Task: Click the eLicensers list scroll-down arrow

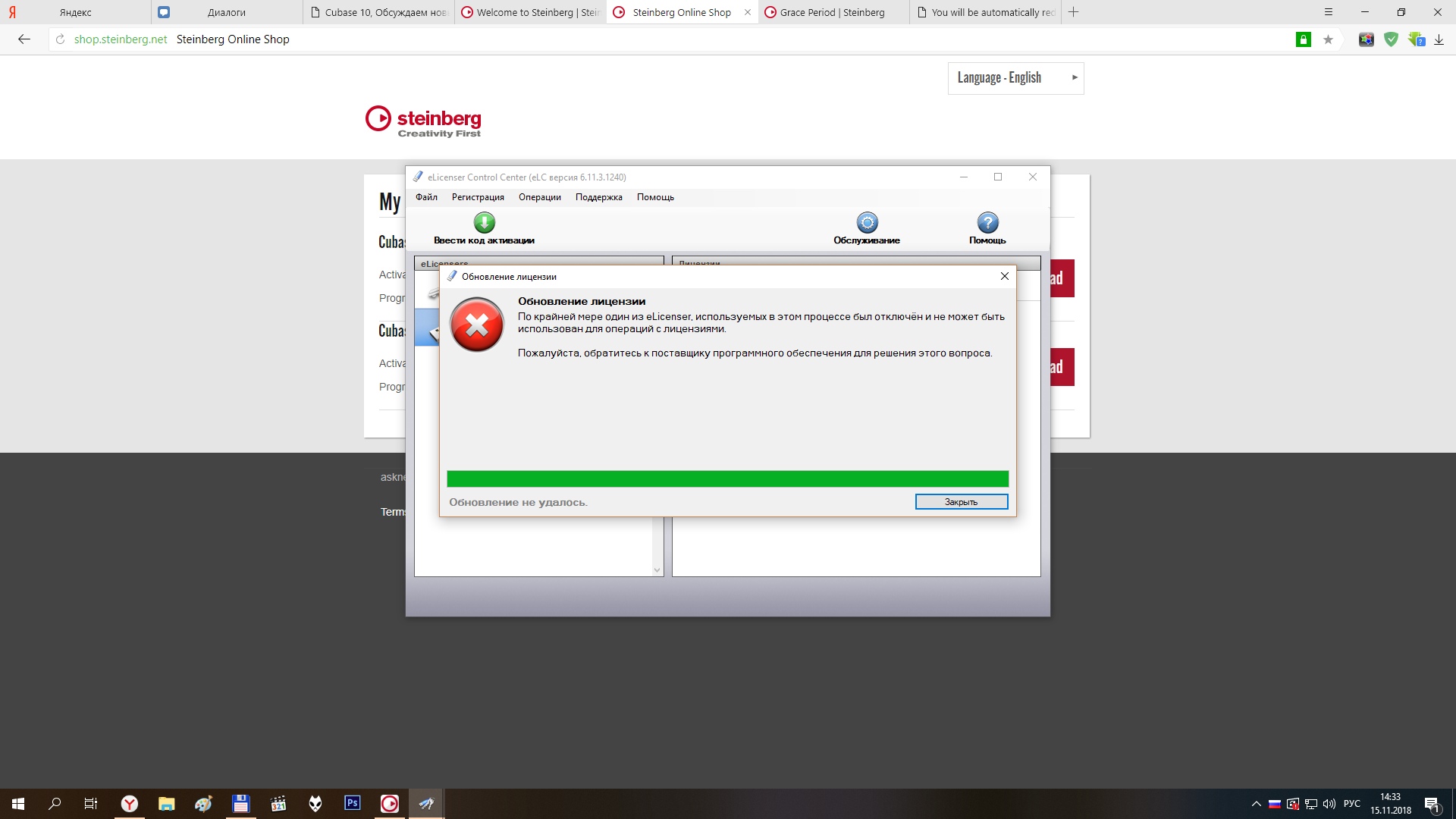Action: click(657, 570)
